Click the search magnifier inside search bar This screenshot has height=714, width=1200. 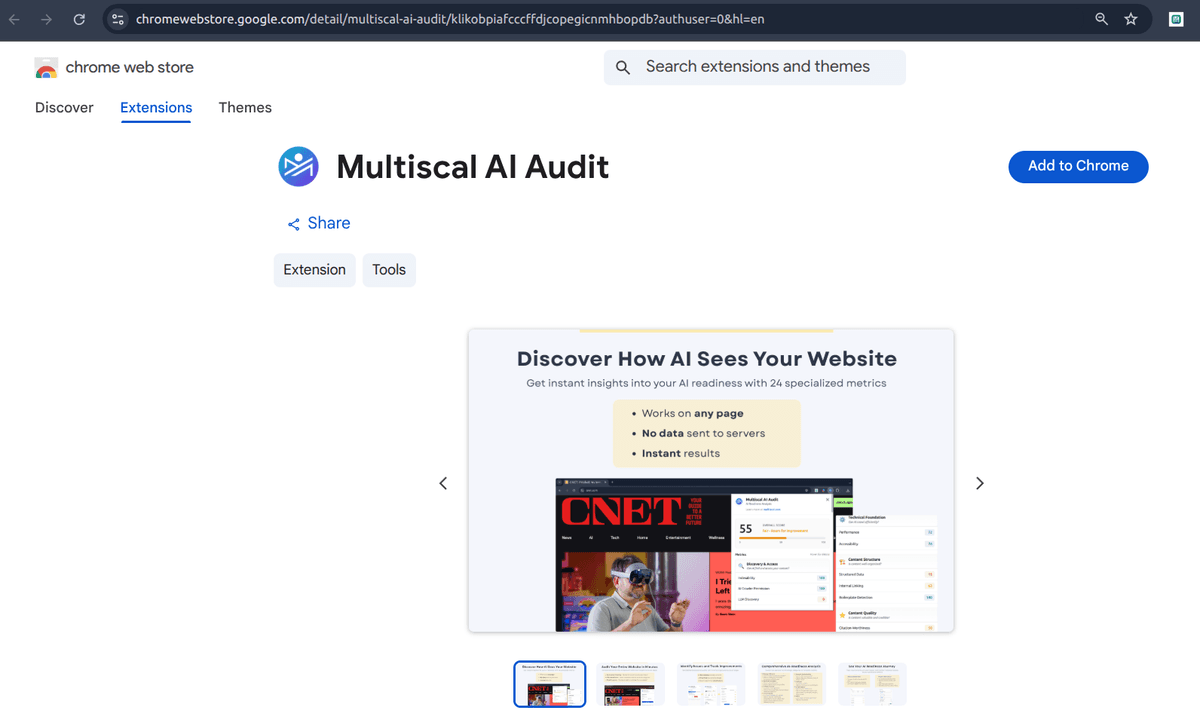(x=623, y=67)
